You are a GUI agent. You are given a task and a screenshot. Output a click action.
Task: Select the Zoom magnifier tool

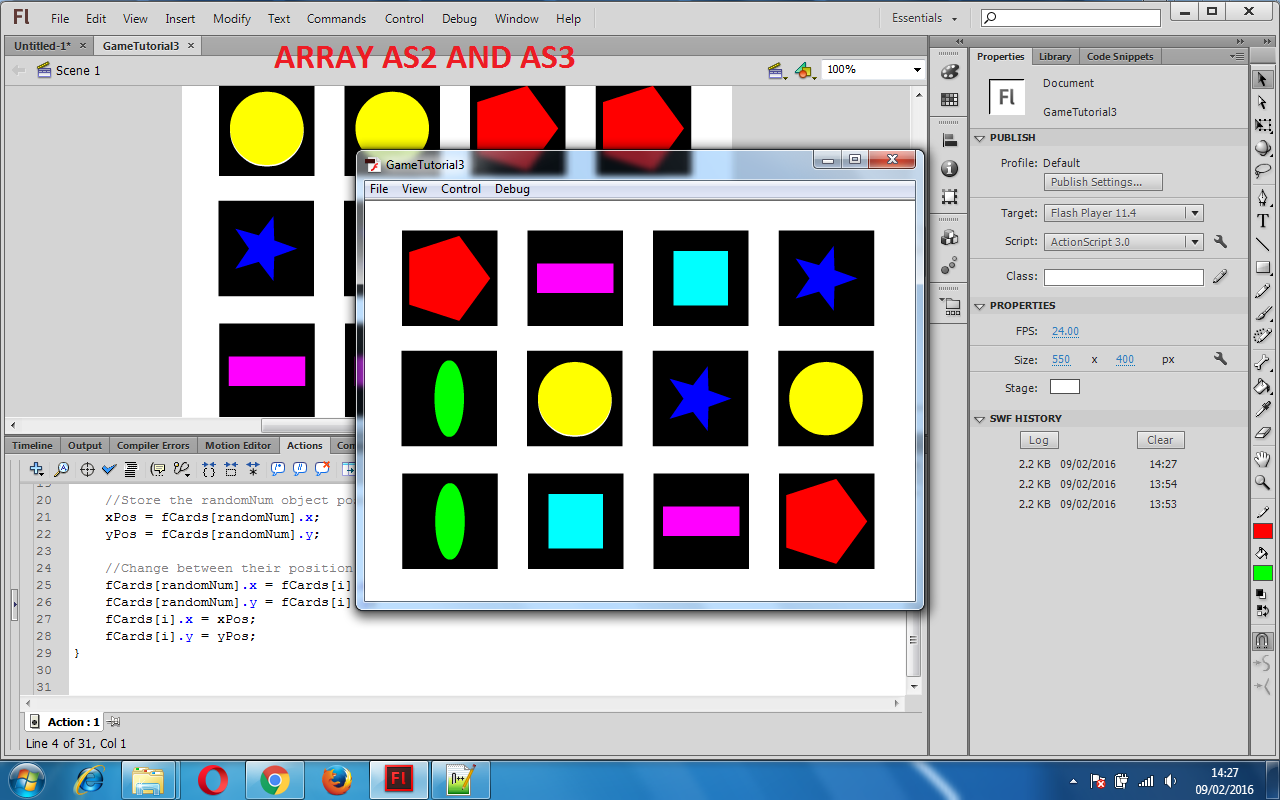(x=1262, y=483)
